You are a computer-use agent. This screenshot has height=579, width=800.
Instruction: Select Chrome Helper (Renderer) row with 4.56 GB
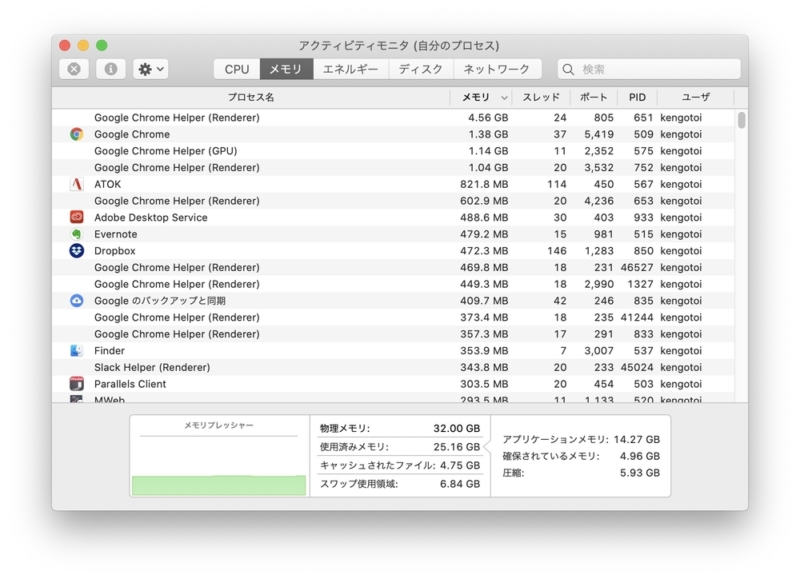[393, 117]
